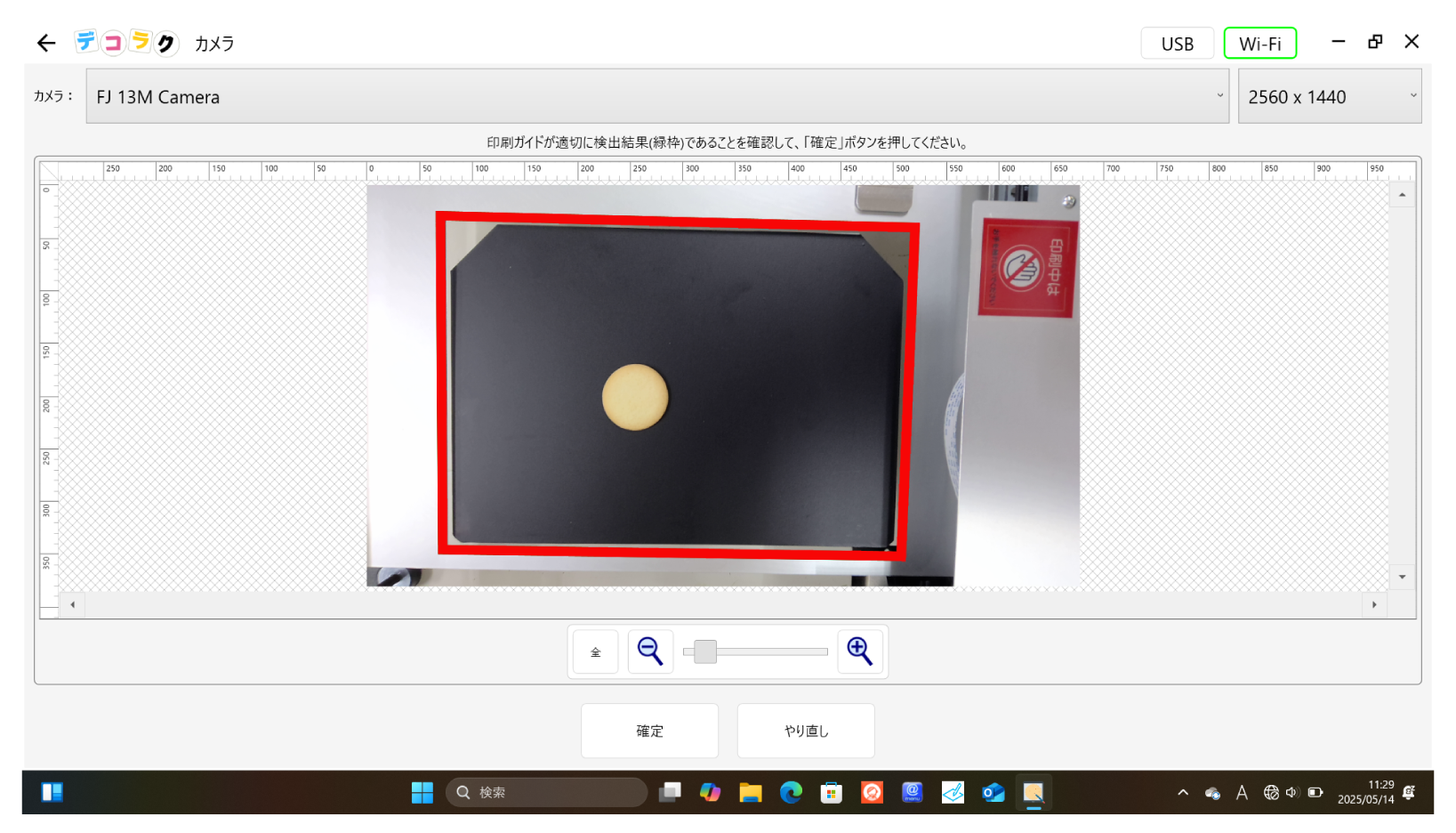Image resolution: width=1456 pixels, height=833 pixels.
Task: Click the vertical scrollbar down arrow
Action: point(1402,578)
